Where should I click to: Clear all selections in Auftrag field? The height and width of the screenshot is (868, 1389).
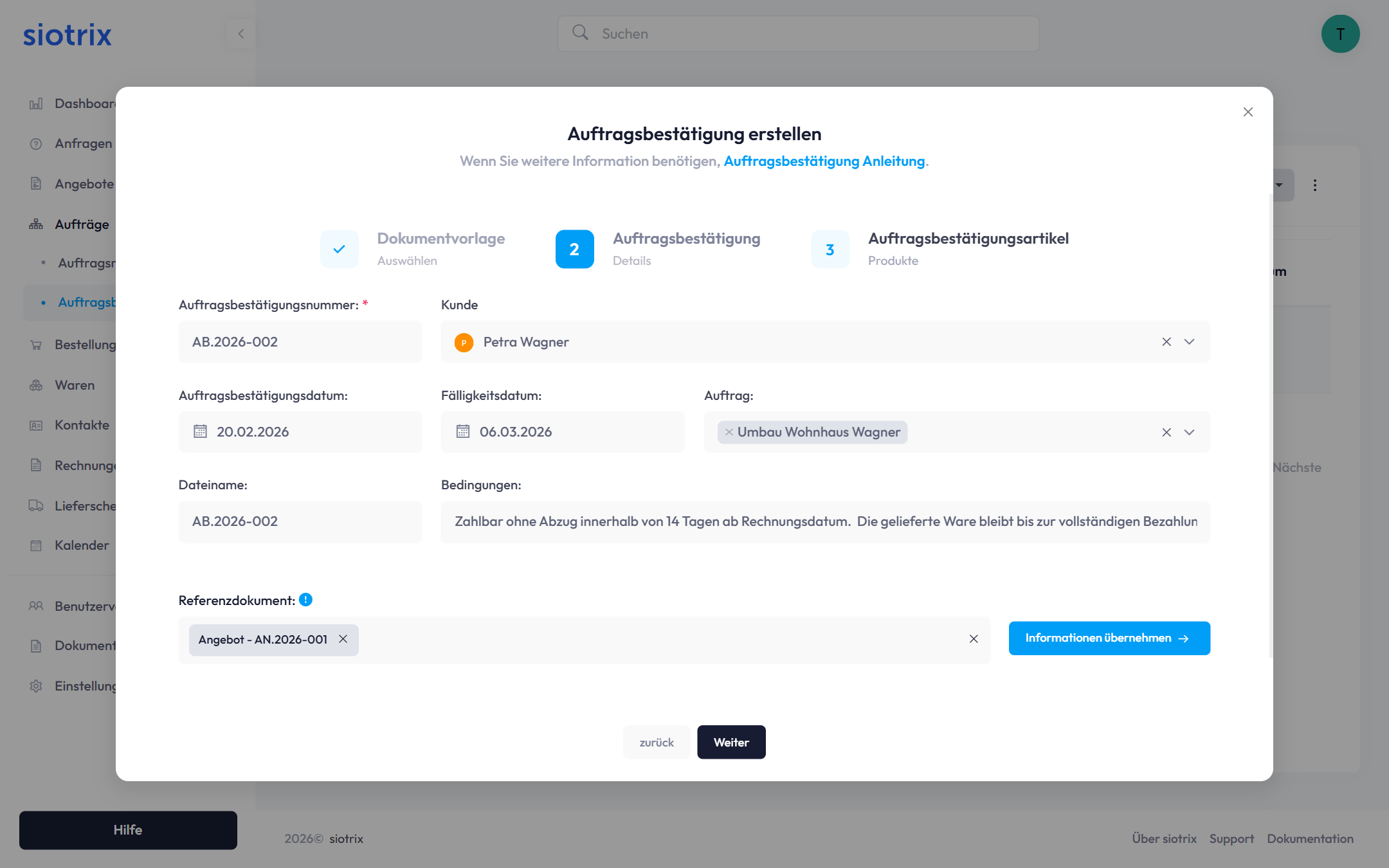tap(1167, 433)
